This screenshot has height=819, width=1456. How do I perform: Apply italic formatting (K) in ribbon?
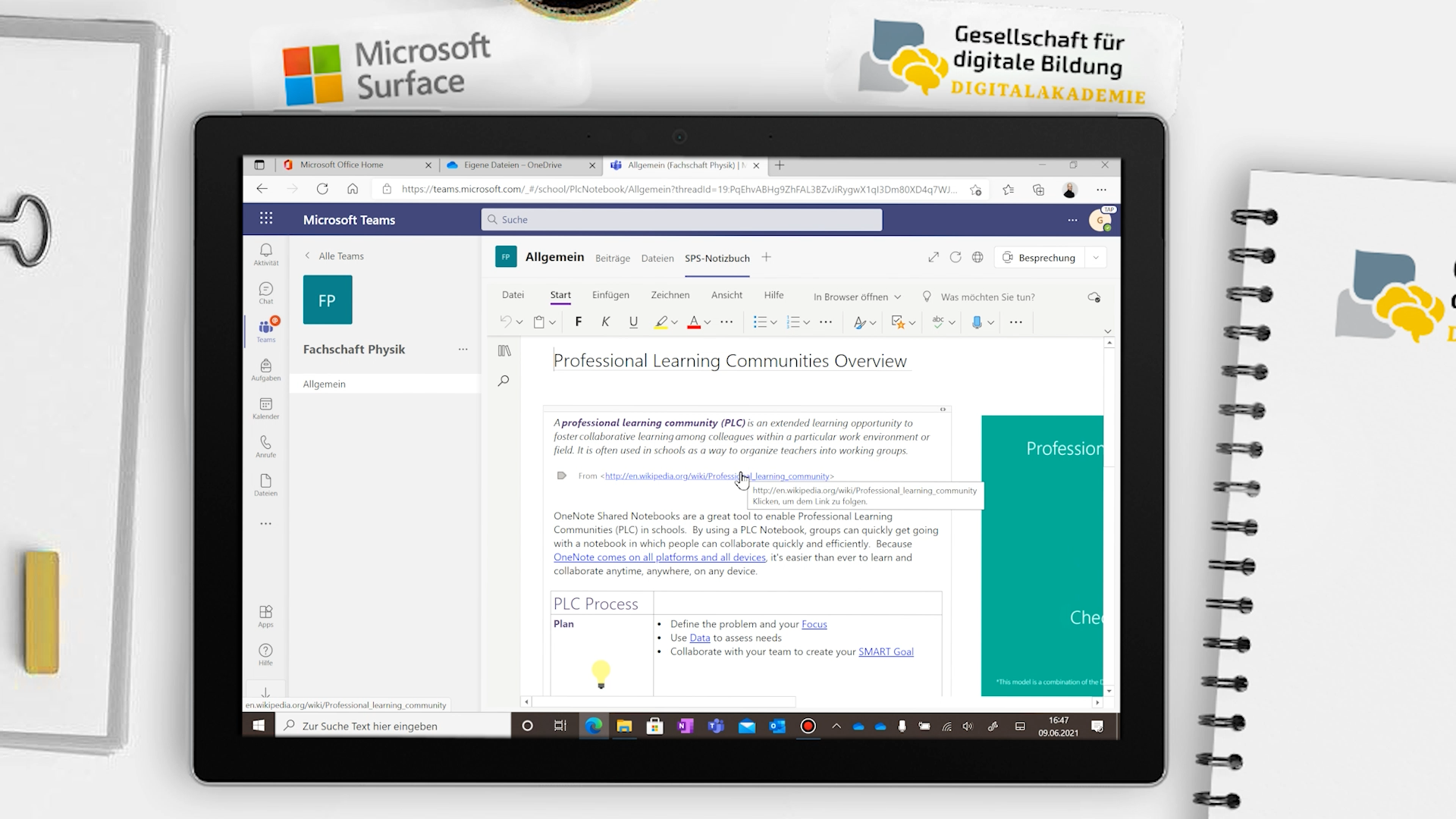point(606,322)
